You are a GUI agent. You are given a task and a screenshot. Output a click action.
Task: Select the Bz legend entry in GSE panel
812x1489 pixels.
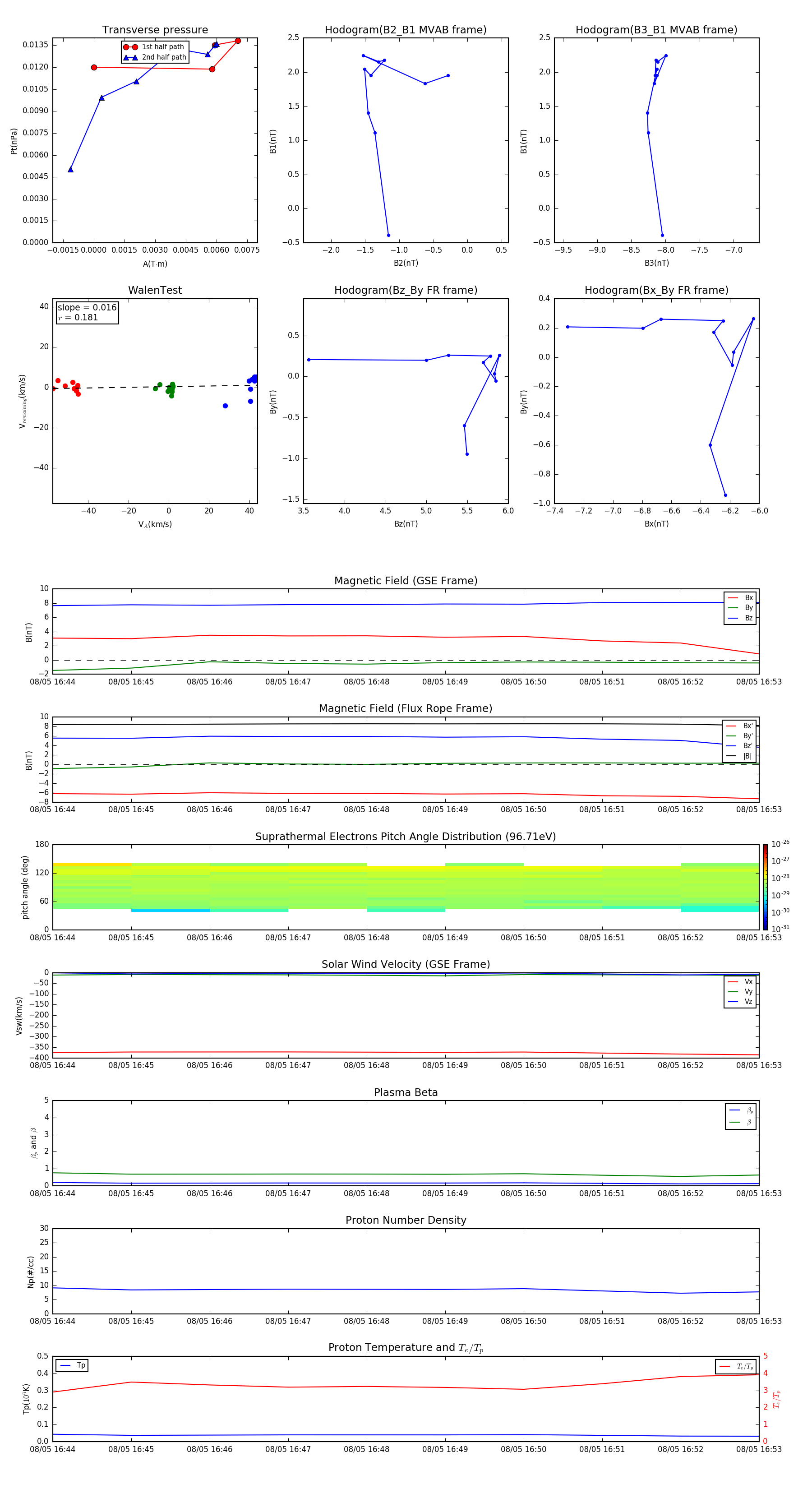click(740, 618)
